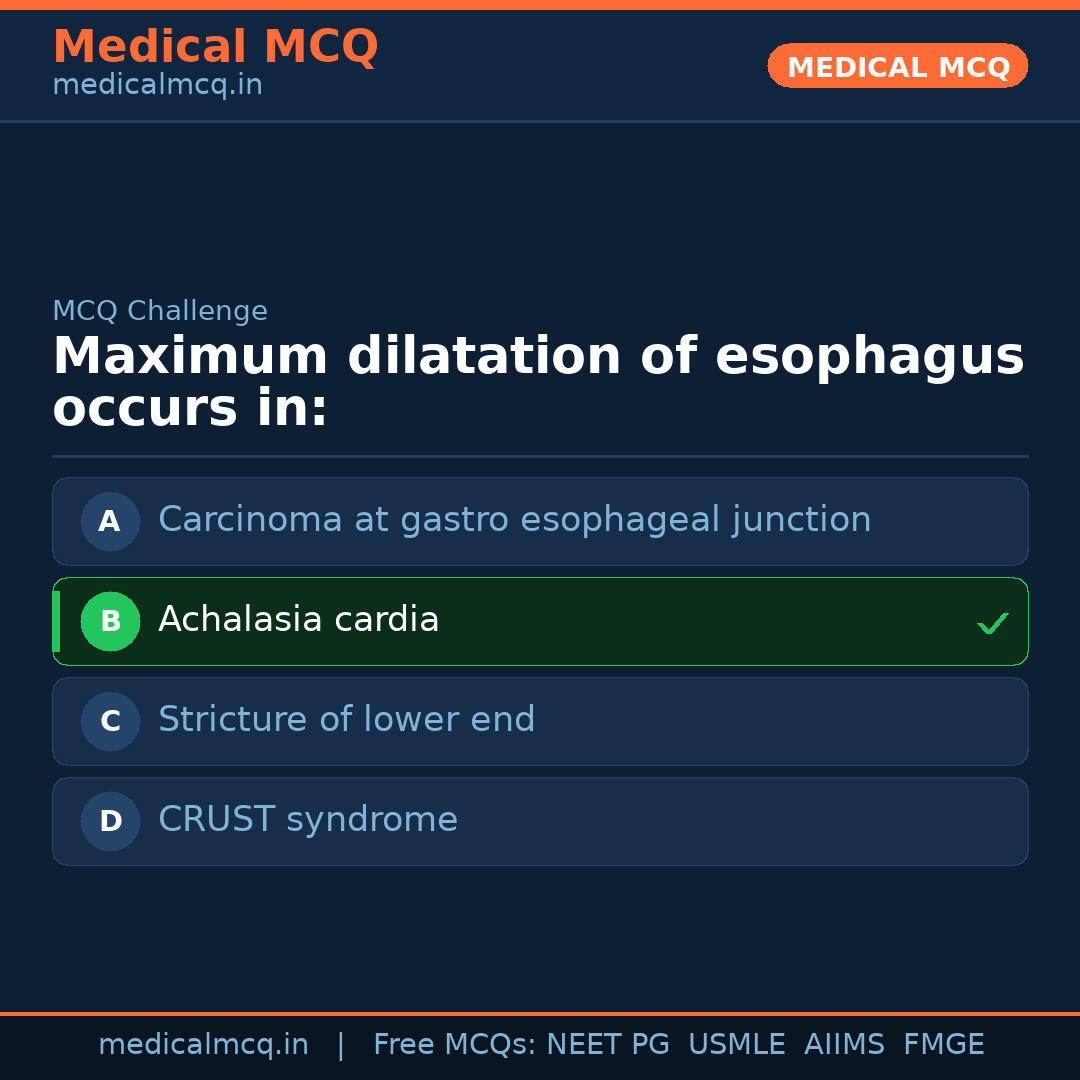
Task: Click the letter C option circle
Action: pyautogui.click(x=110, y=721)
